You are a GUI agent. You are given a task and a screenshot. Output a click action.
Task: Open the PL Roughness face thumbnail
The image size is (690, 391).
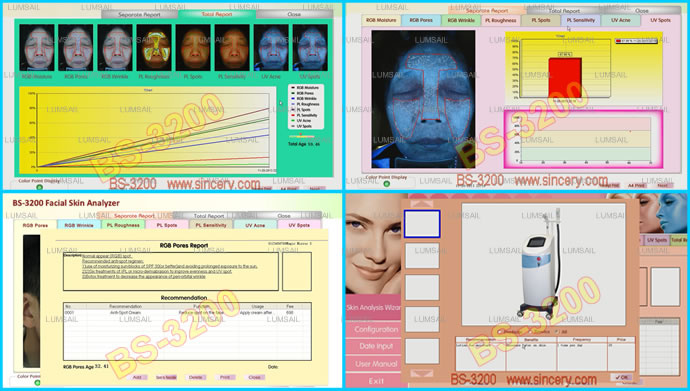pos(154,48)
